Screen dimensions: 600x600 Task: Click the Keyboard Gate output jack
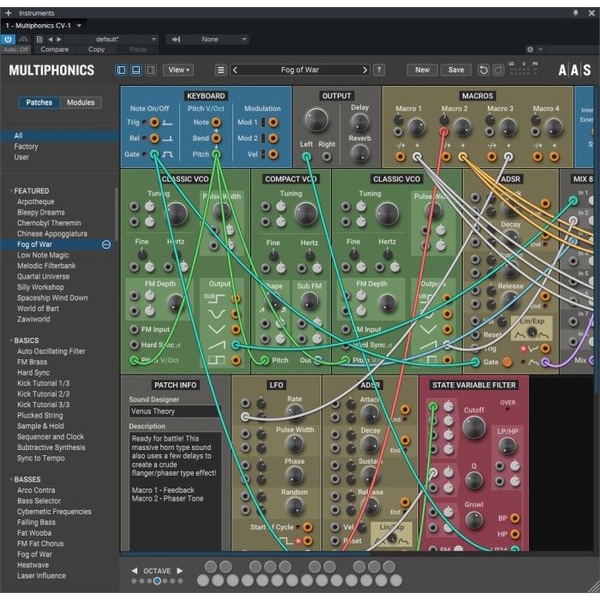coord(154,154)
